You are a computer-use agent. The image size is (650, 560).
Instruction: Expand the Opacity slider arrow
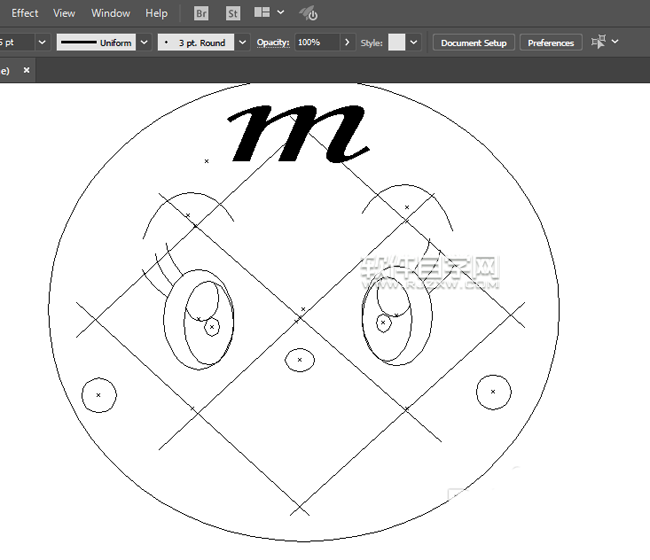point(347,42)
